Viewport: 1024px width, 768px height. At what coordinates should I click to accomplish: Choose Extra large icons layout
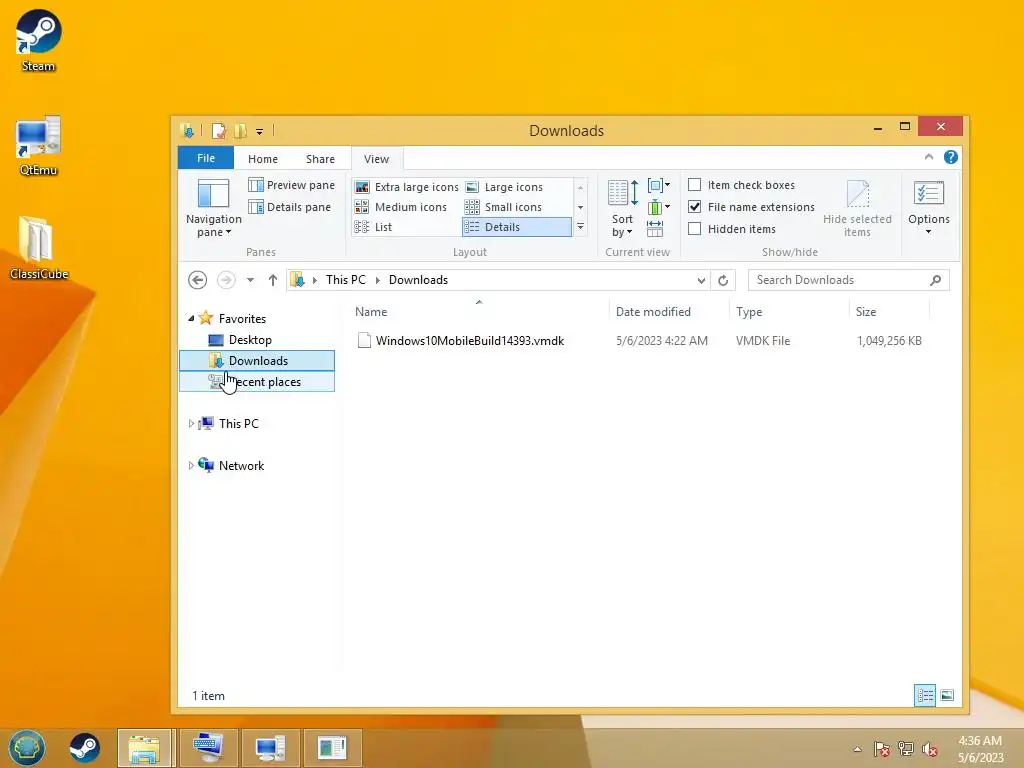[x=406, y=187]
